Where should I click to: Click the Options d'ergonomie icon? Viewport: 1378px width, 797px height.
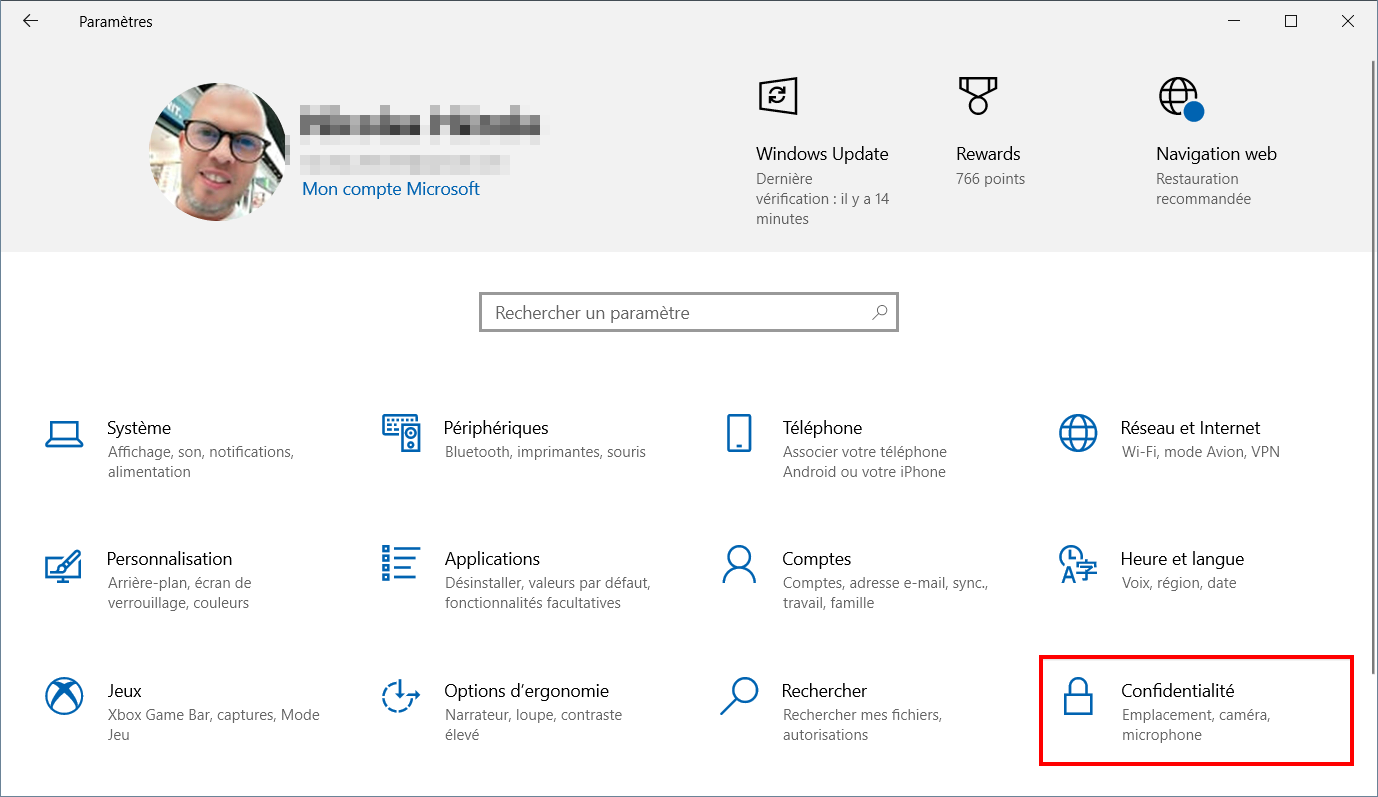pos(400,695)
